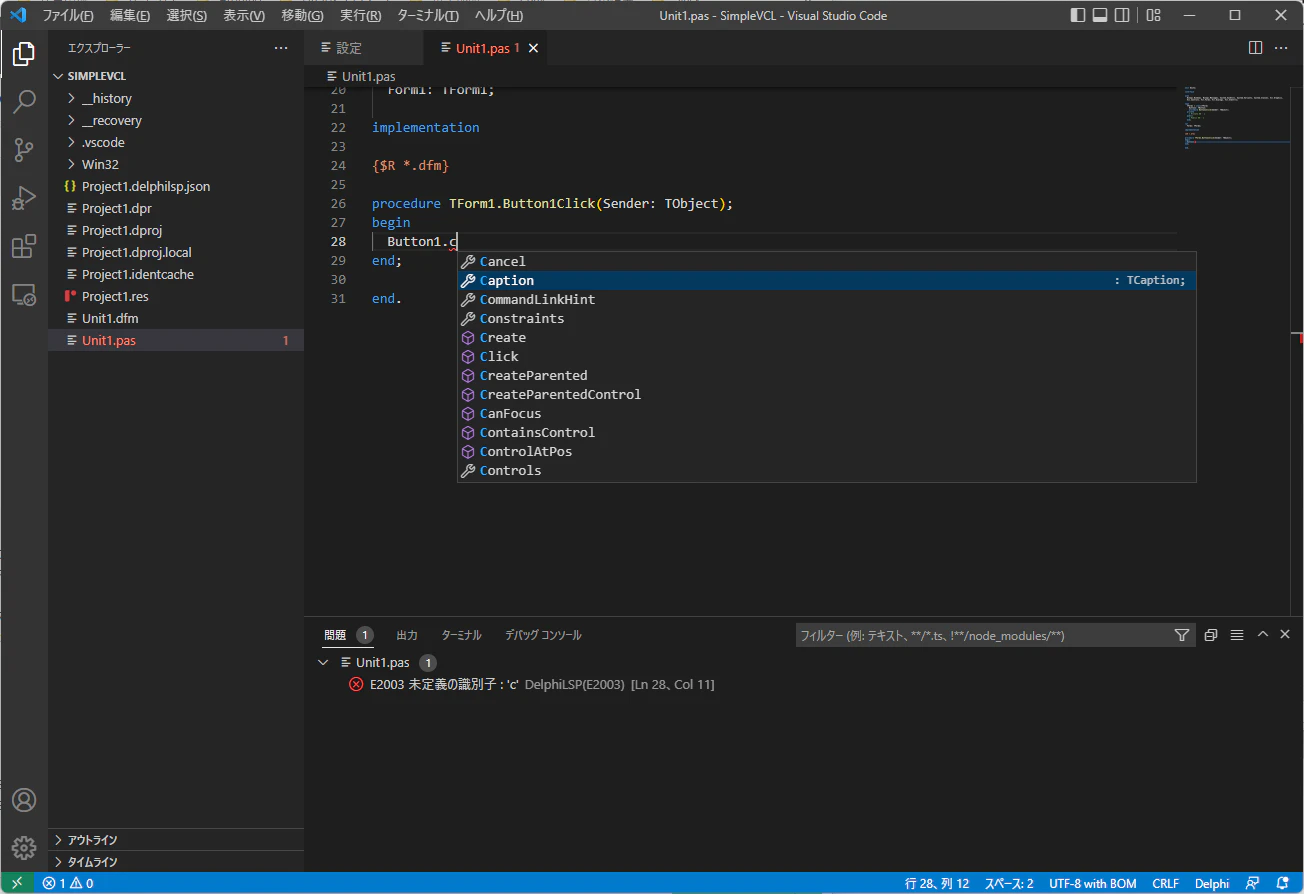Open the Search view in activity bar
This screenshot has width=1304, height=894.
(x=24, y=102)
